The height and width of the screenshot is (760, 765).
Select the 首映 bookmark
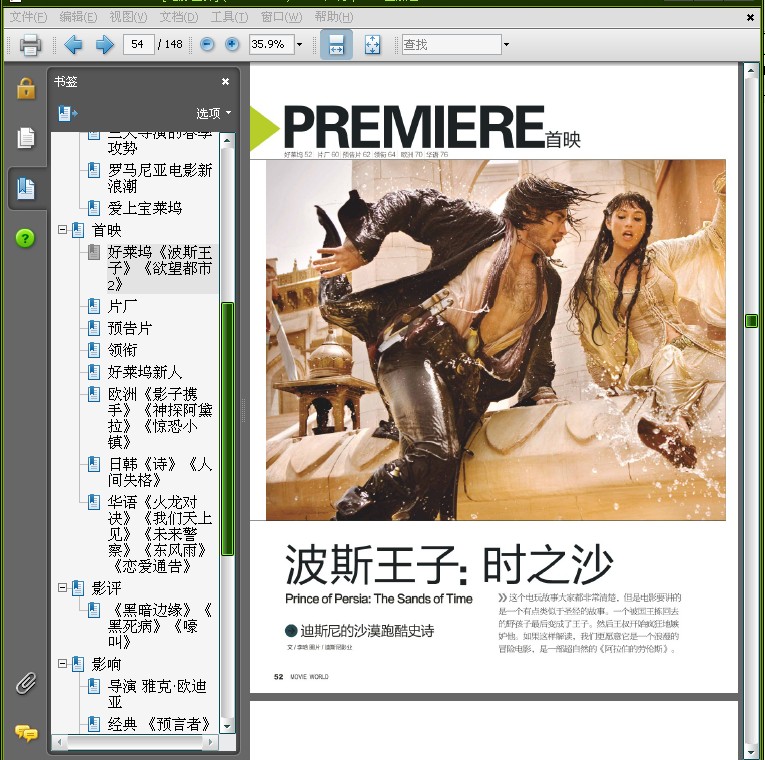[106, 230]
